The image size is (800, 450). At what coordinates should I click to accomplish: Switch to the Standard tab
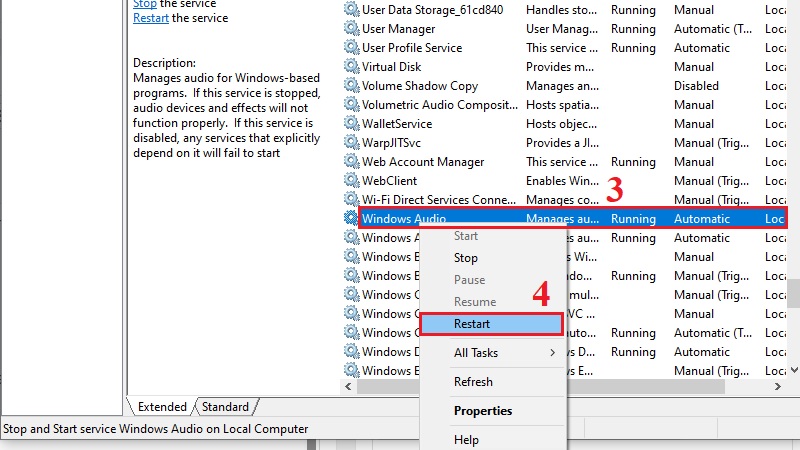225,407
